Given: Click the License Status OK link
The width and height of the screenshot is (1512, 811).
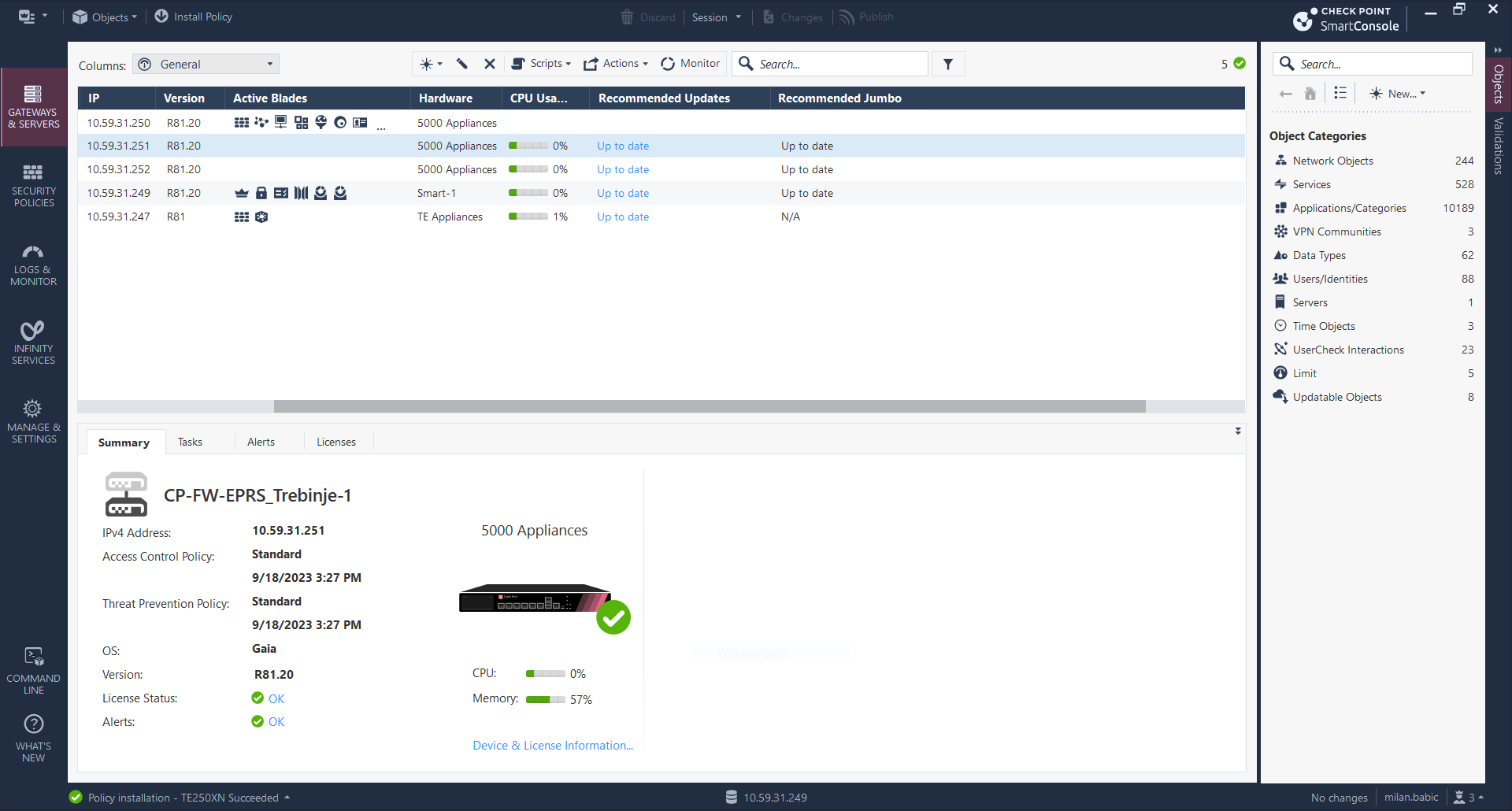Looking at the screenshot, I should point(276,698).
